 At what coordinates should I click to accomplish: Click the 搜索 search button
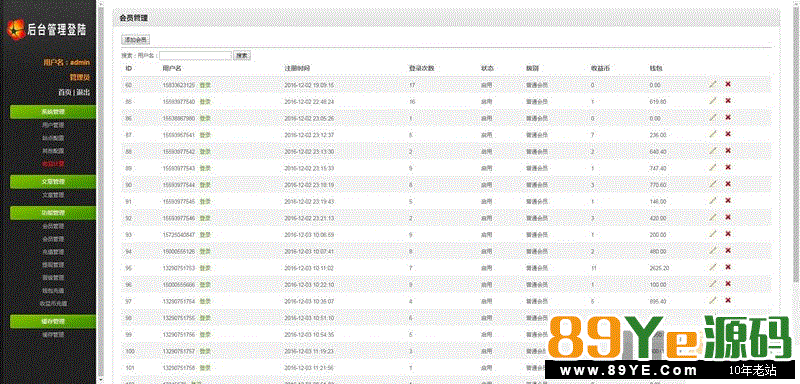pos(242,56)
